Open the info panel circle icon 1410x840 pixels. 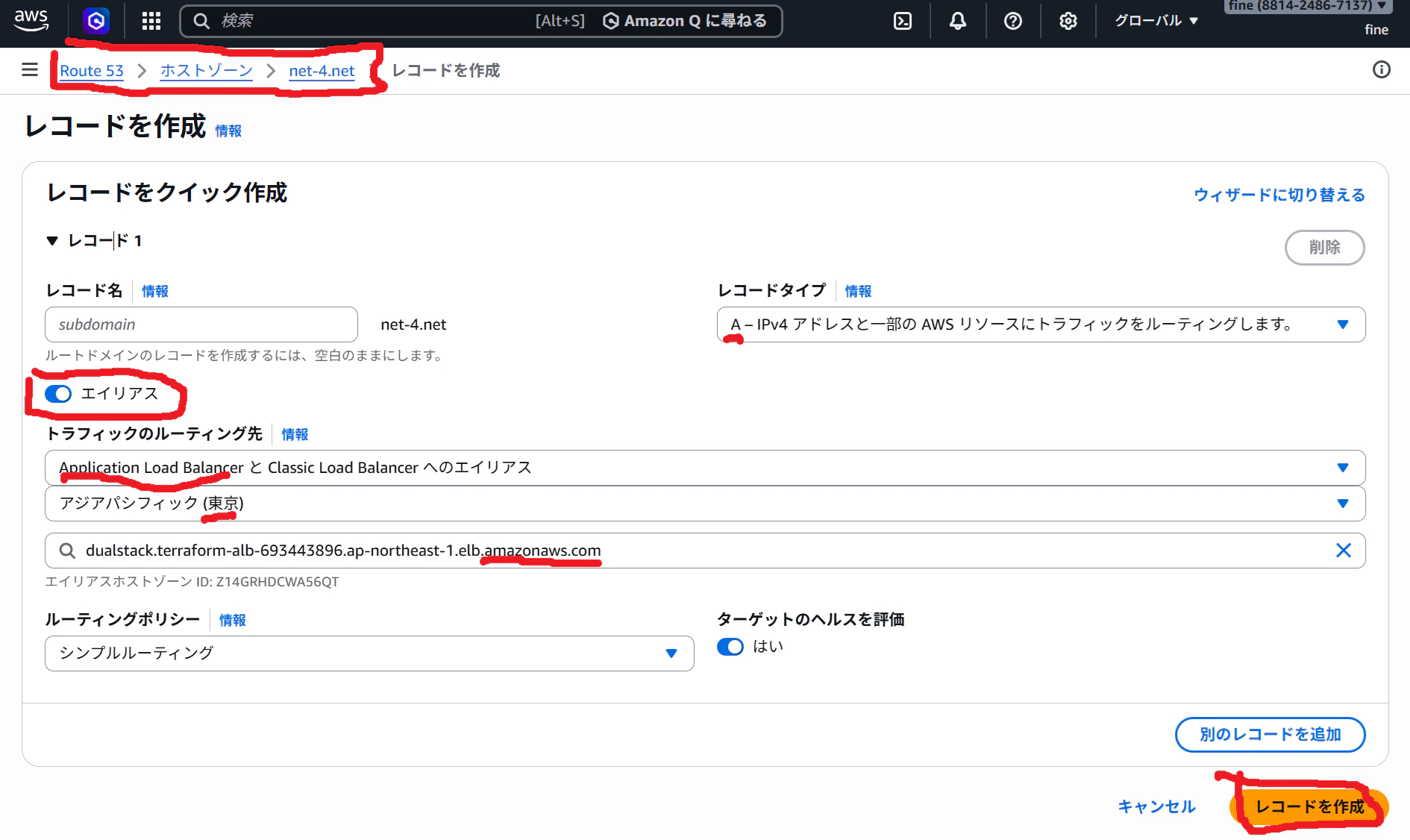[1382, 70]
